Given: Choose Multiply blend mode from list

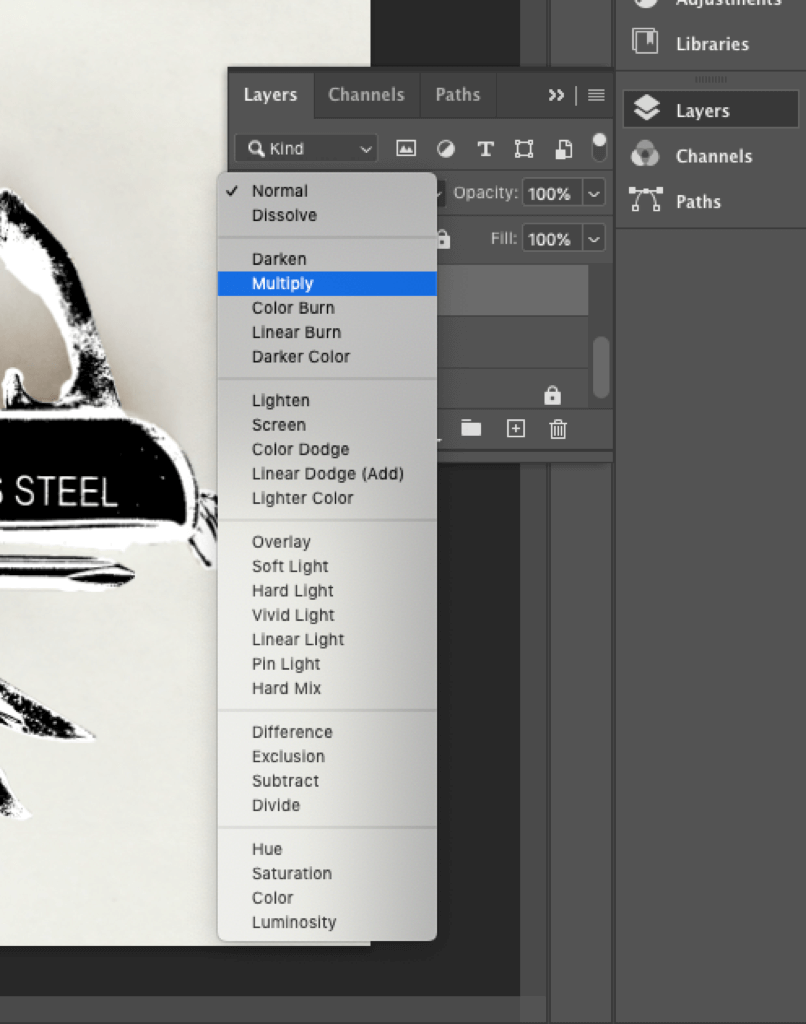Looking at the screenshot, I should (283, 284).
